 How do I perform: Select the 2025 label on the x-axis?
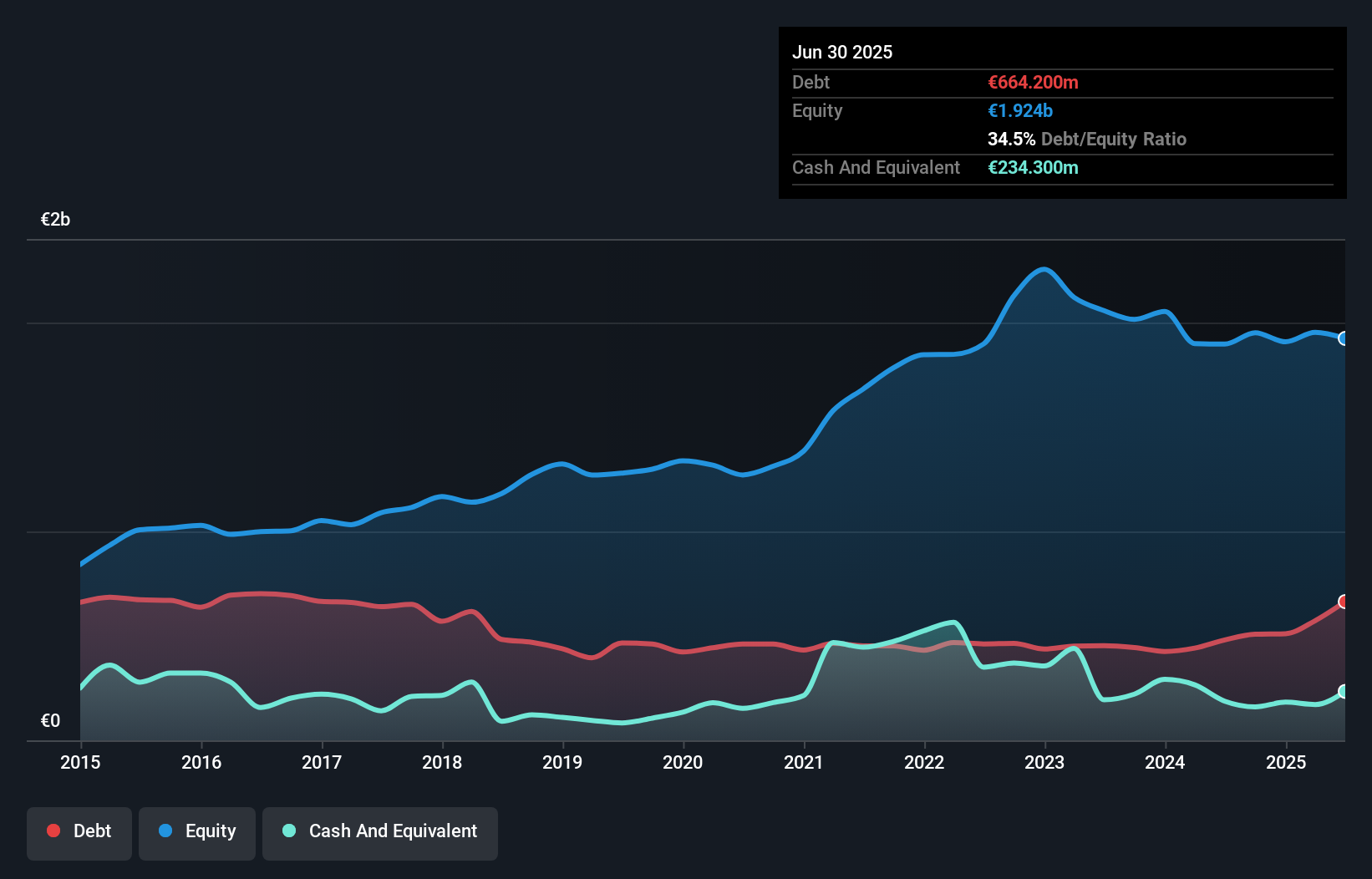tap(1286, 762)
